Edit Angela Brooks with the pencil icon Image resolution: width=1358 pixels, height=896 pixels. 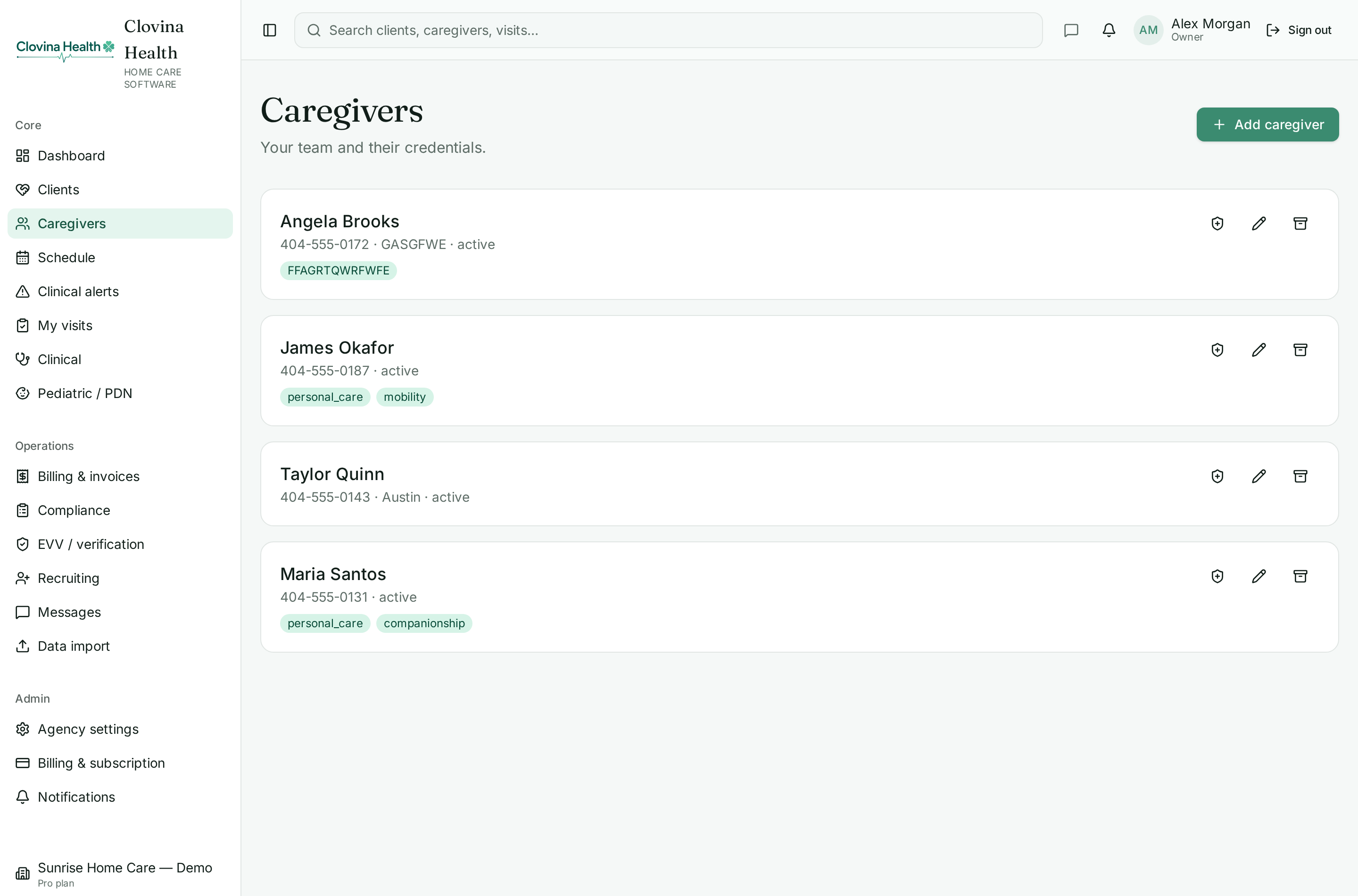coord(1259,224)
